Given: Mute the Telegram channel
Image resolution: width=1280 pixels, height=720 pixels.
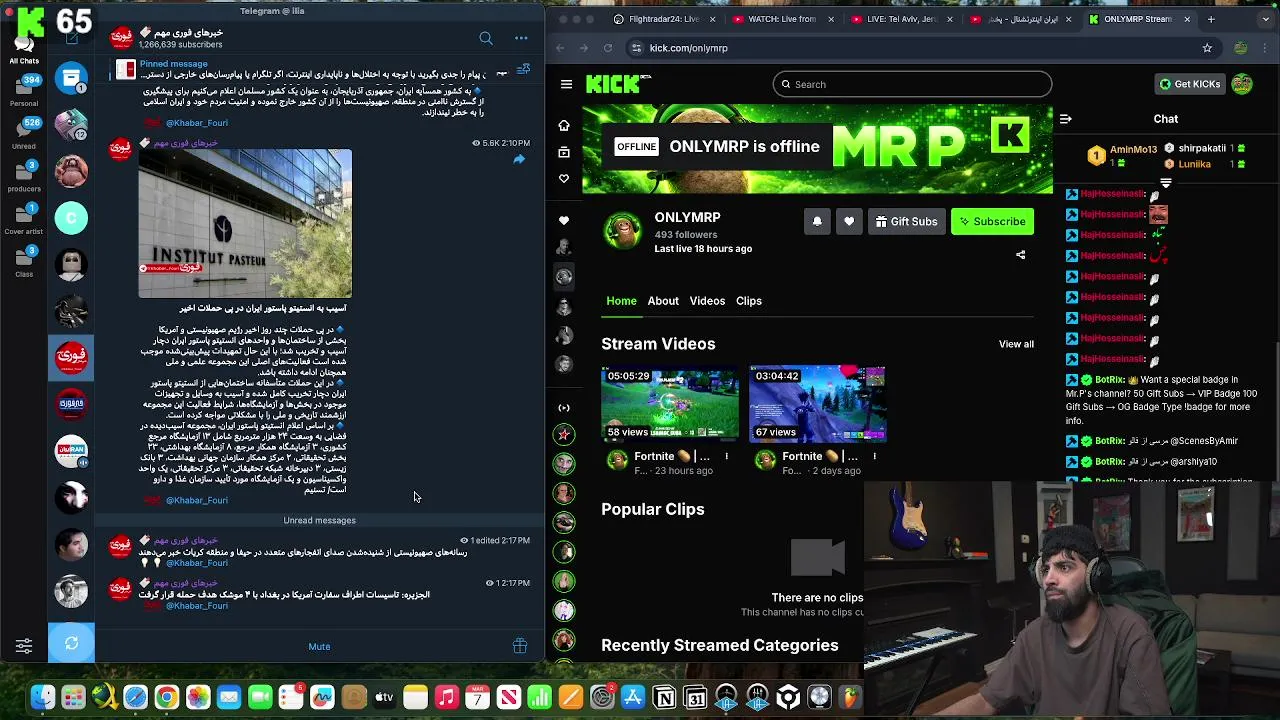Looking at the screenshot, I should click(x=319, y=646).
